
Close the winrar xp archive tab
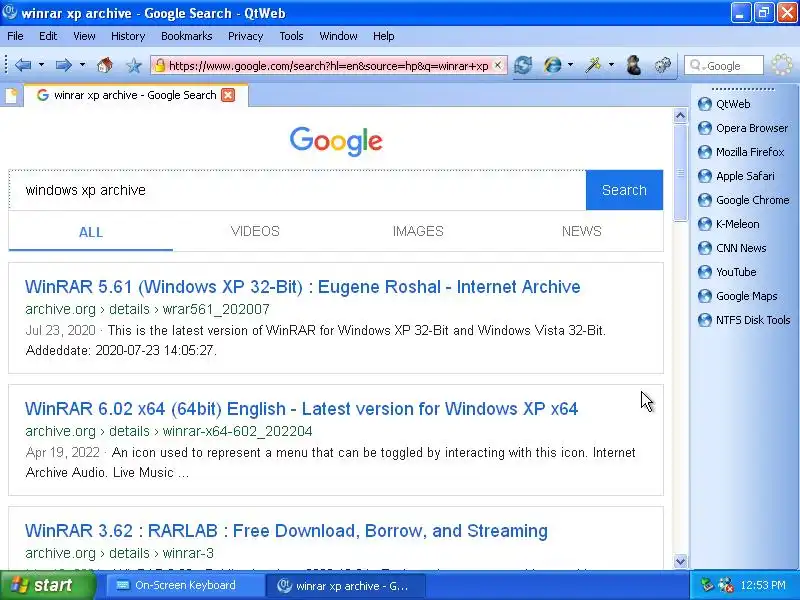pyautogui.click(x=228, y=95)
